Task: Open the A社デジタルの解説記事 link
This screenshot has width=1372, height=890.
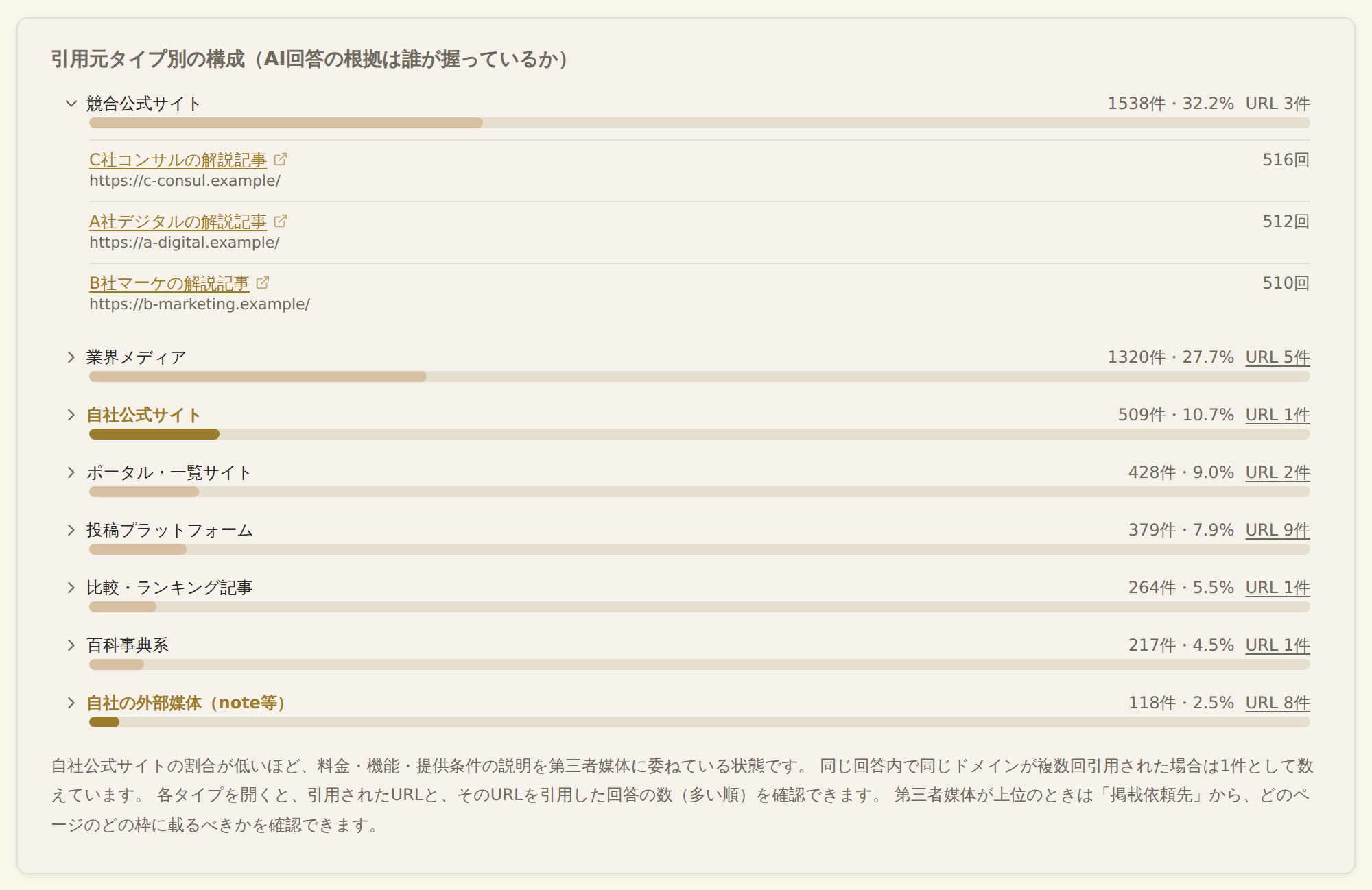Action: (178, 221)
